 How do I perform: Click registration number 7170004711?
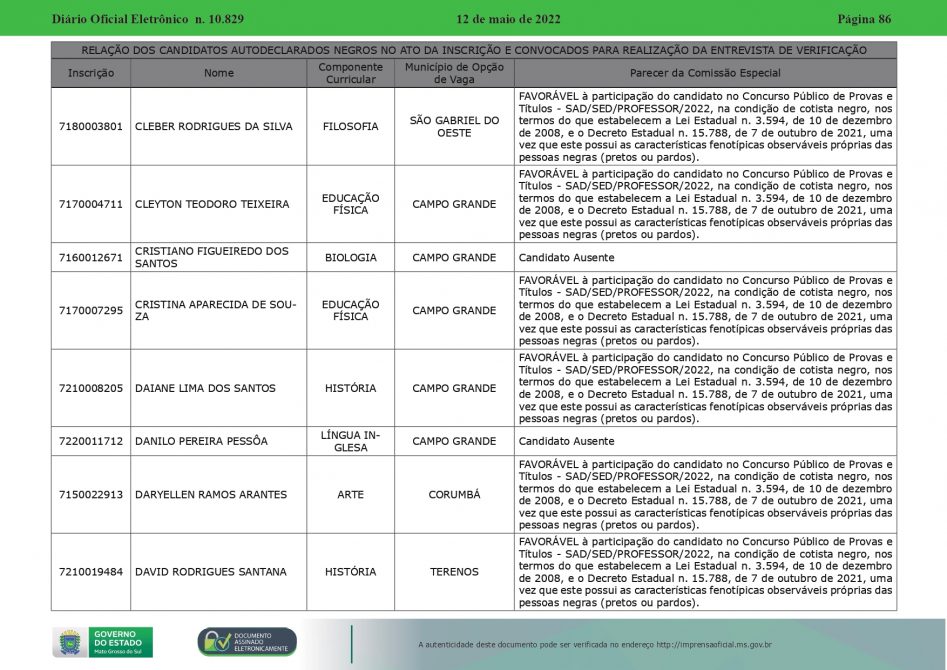tap(91, 204)
